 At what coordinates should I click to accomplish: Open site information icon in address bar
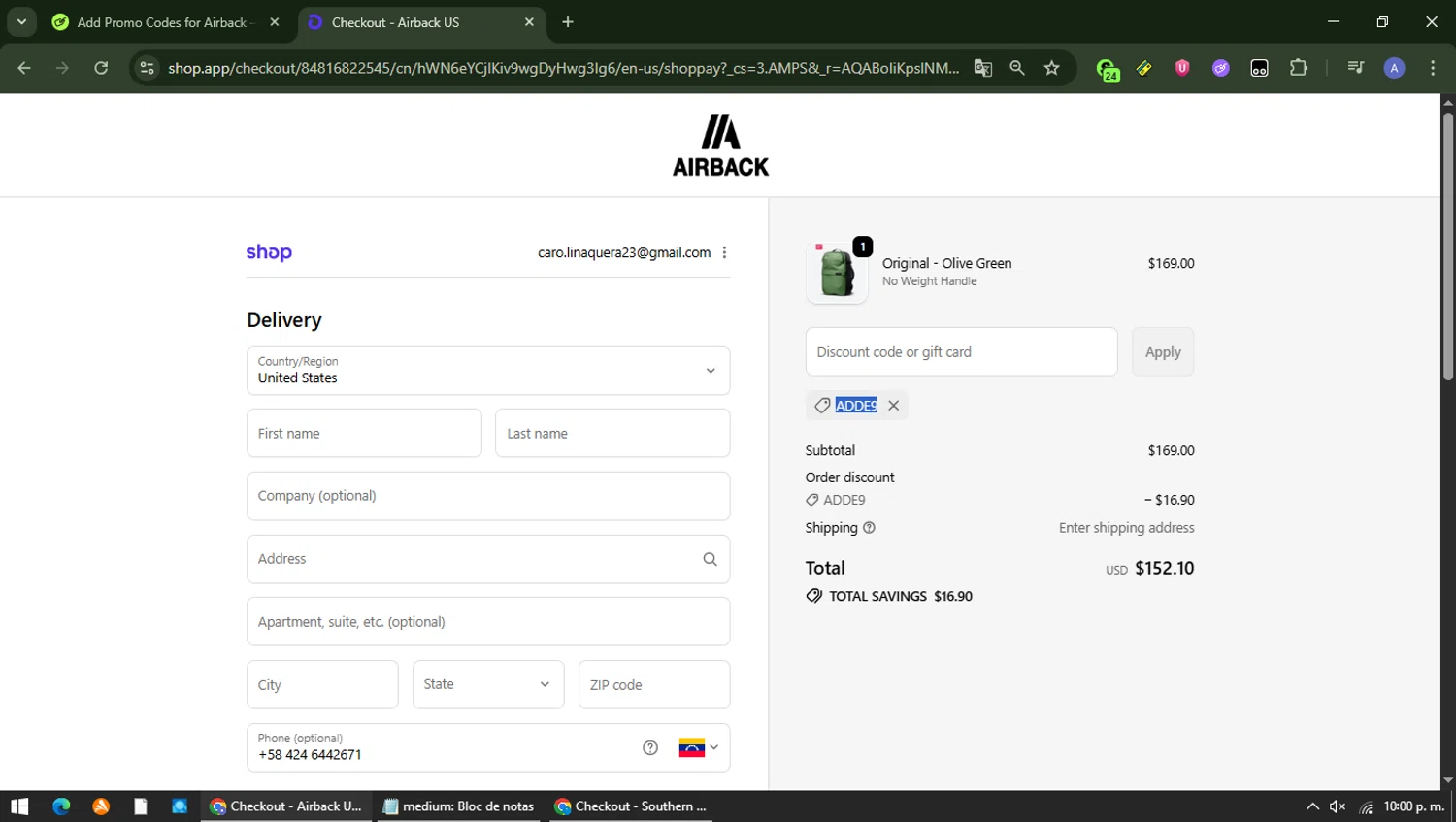click(x=147, y=68)
